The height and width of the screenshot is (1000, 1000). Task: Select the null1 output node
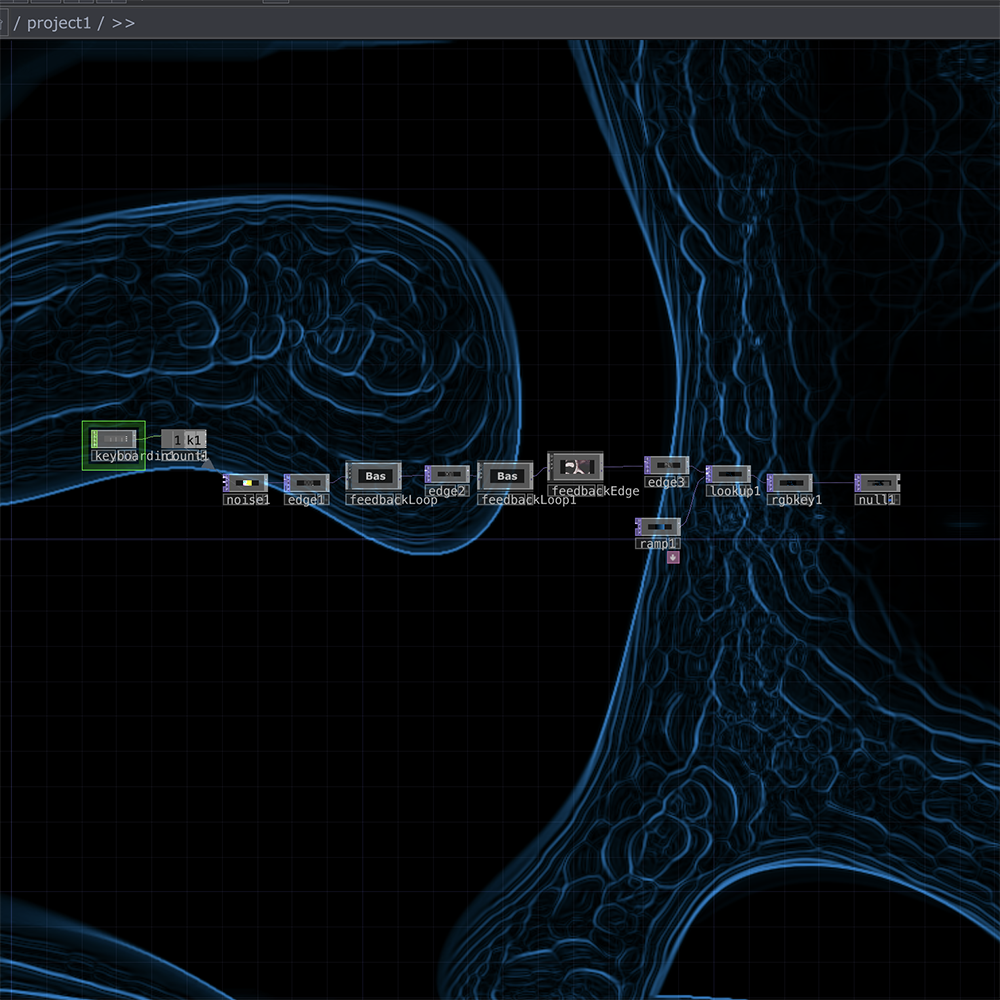[879, 483]
